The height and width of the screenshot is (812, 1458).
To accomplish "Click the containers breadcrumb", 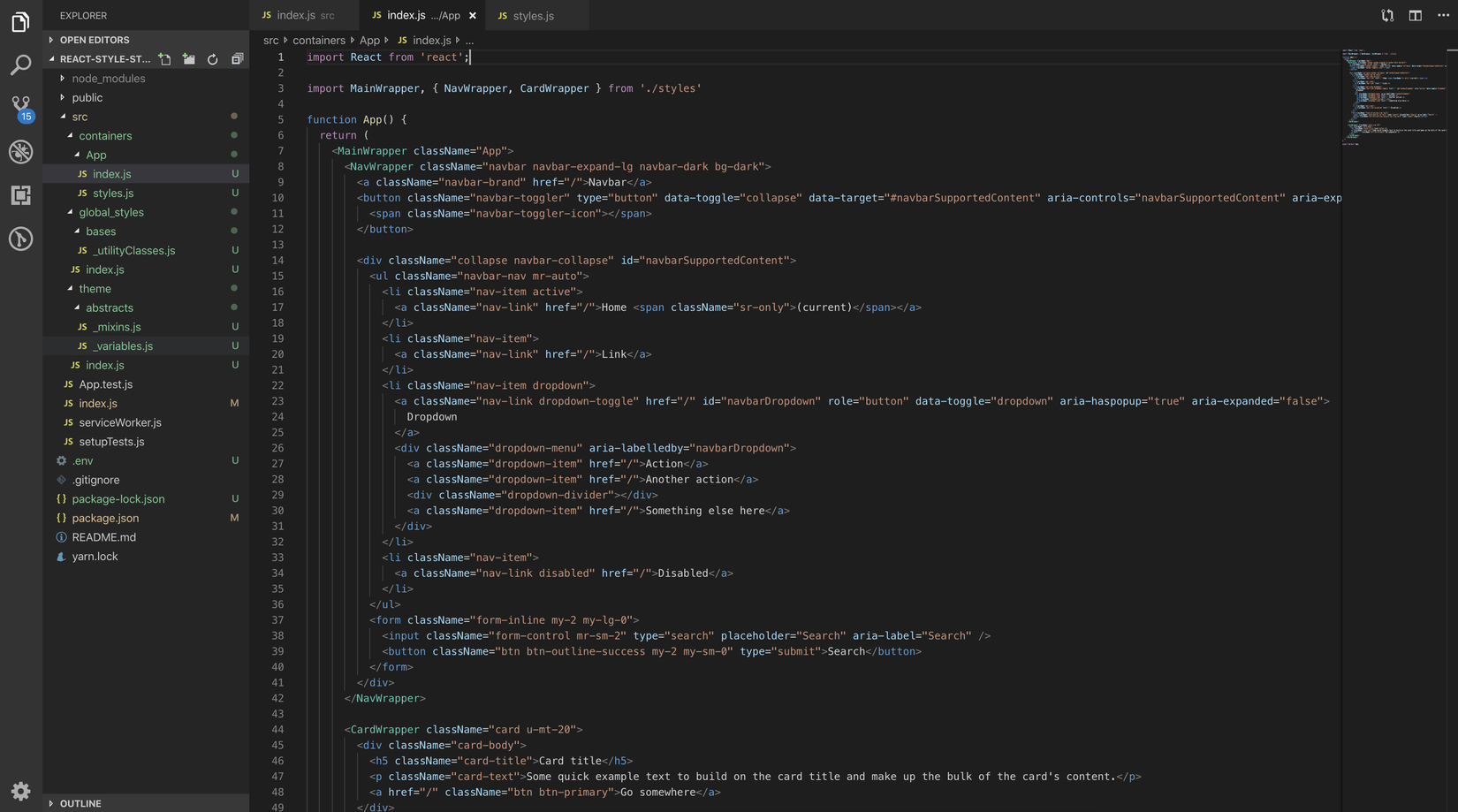I will (x=319, y=41).
